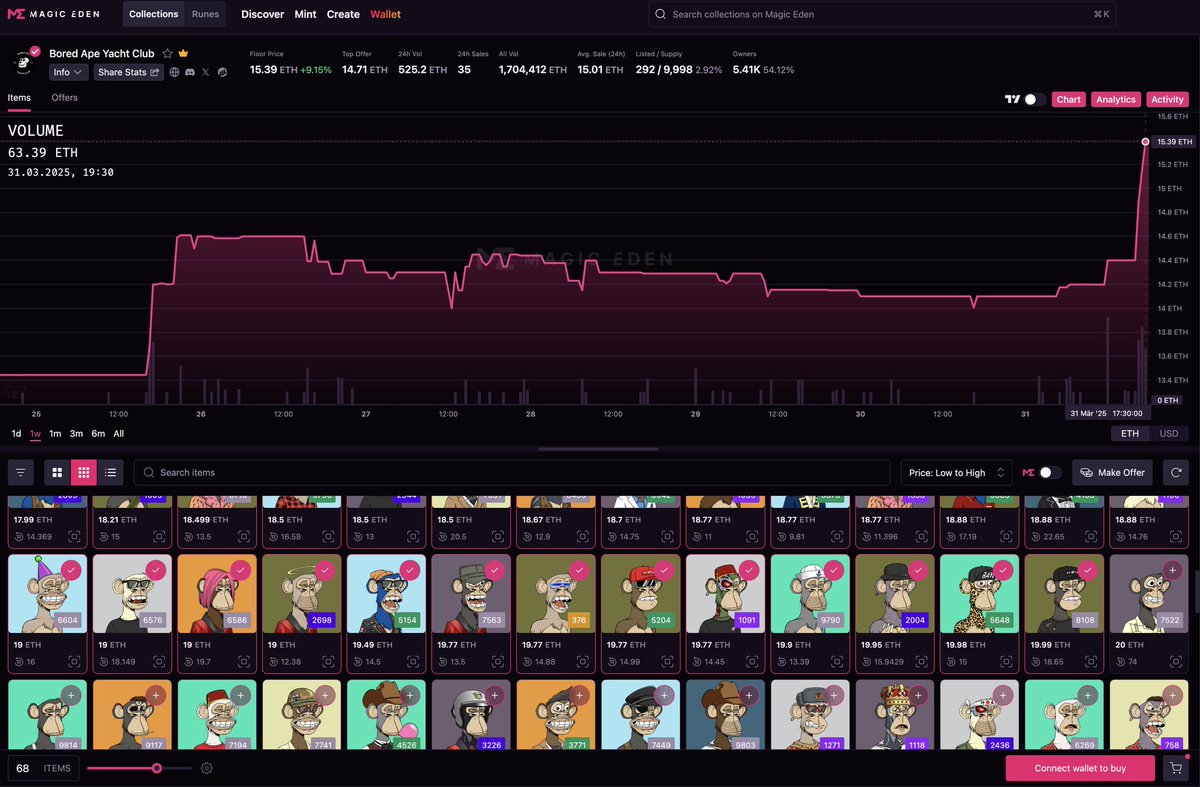The image size is (1200, 787).
Task: Deselect ape 6604 checkmark
Action: point(70,570)
